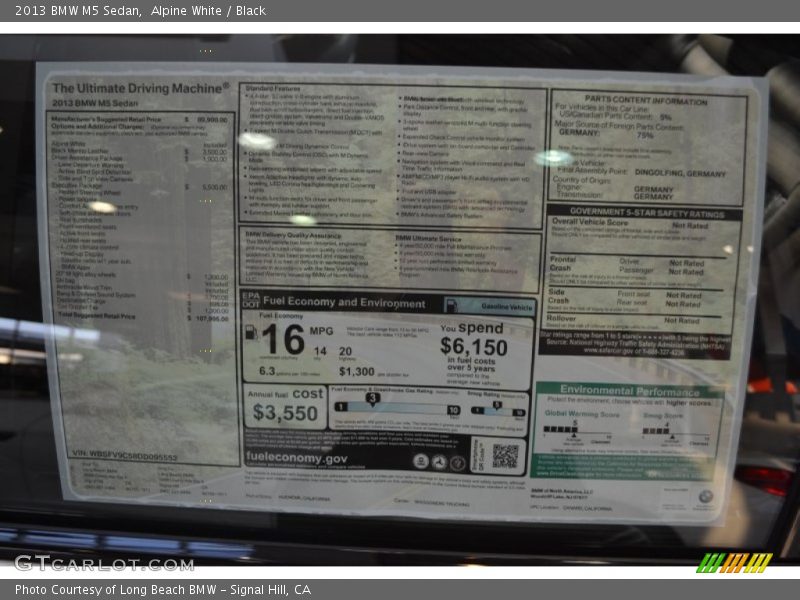Click the 'Fuel Economy and Environment' title
Screen dimensions: 800x600
click(x=344, y=303)
